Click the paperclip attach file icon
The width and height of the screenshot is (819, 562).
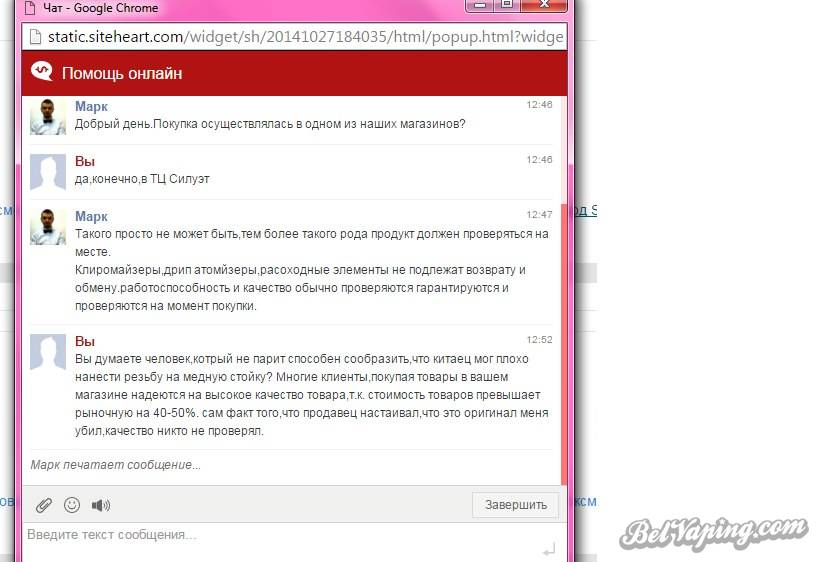(x=44, y=505)
